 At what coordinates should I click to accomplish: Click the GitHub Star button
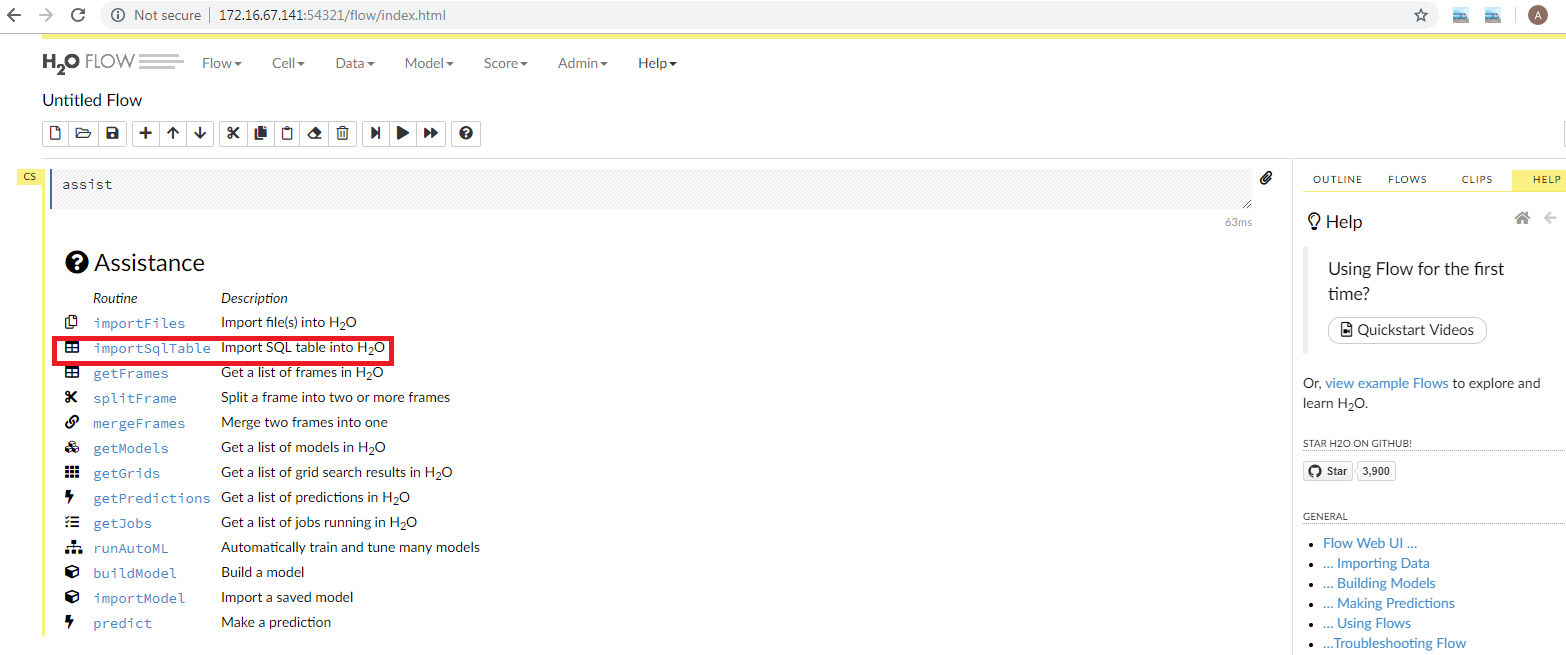(x=1328, y=471)
